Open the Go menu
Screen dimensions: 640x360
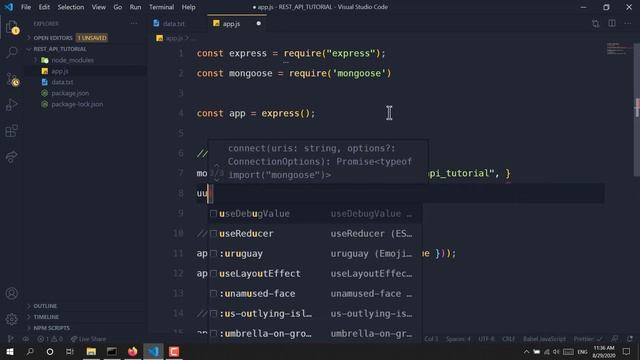point(118,7)
